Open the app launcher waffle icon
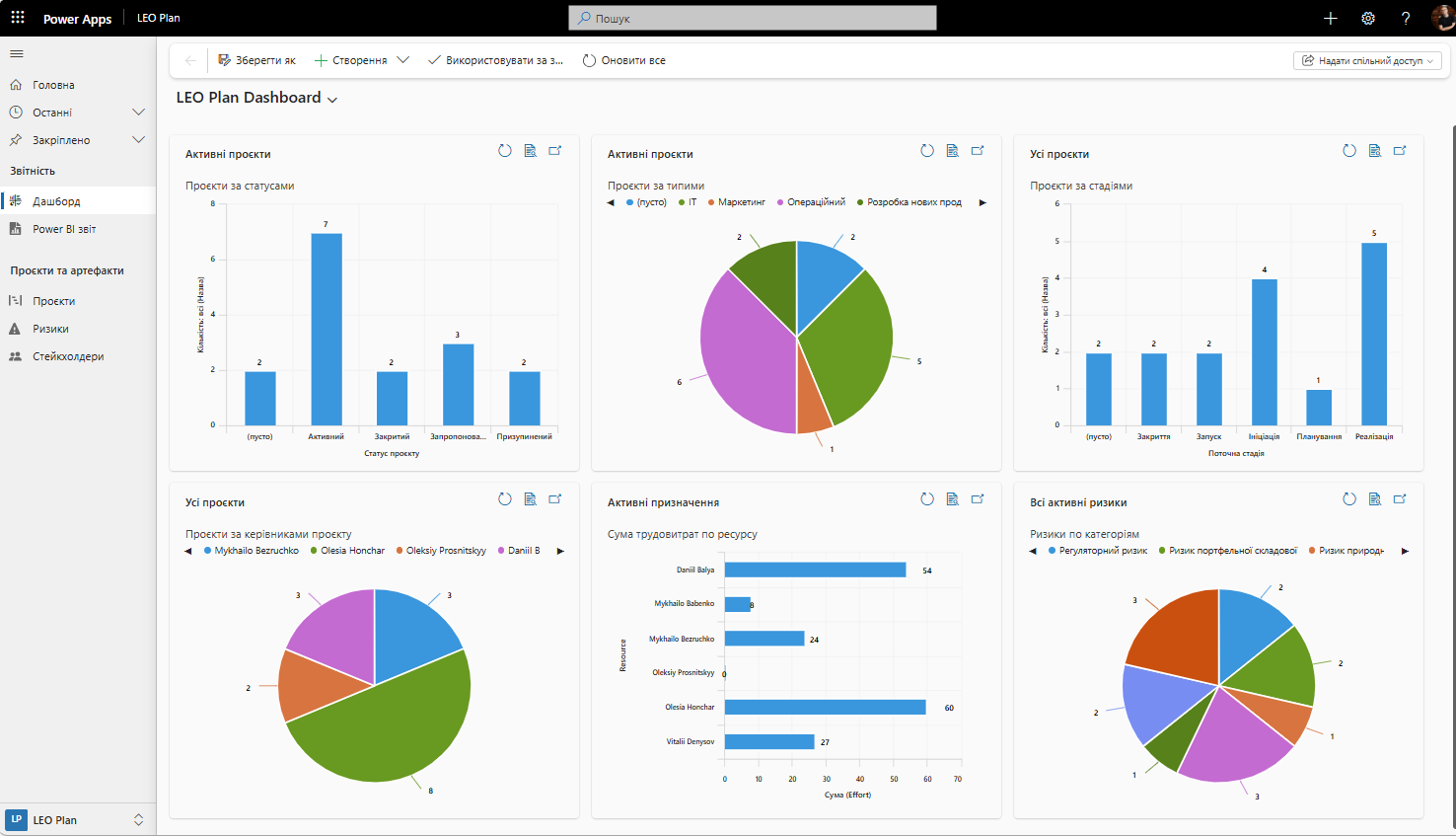Screen dimensions: 1456x836 pyautogui.click(x=18, y=18)
